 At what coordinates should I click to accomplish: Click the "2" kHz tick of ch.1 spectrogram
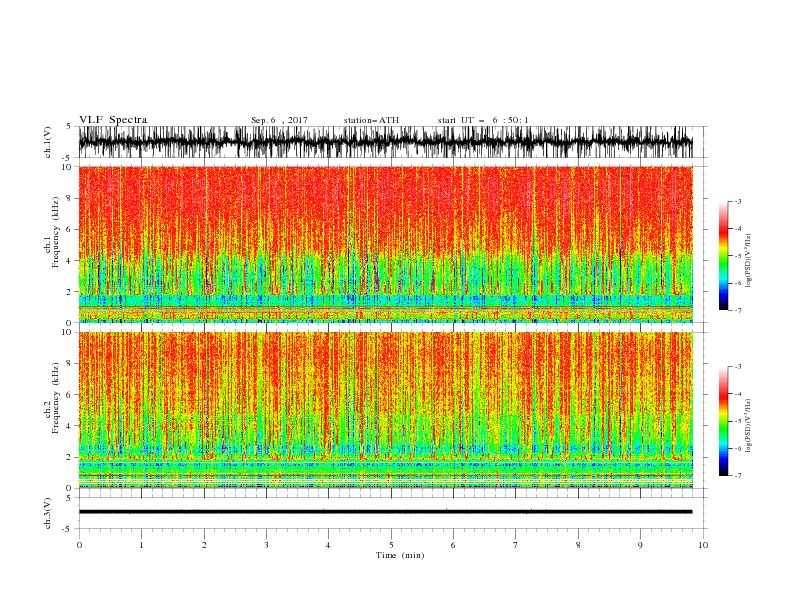click(x=69, y=292)
